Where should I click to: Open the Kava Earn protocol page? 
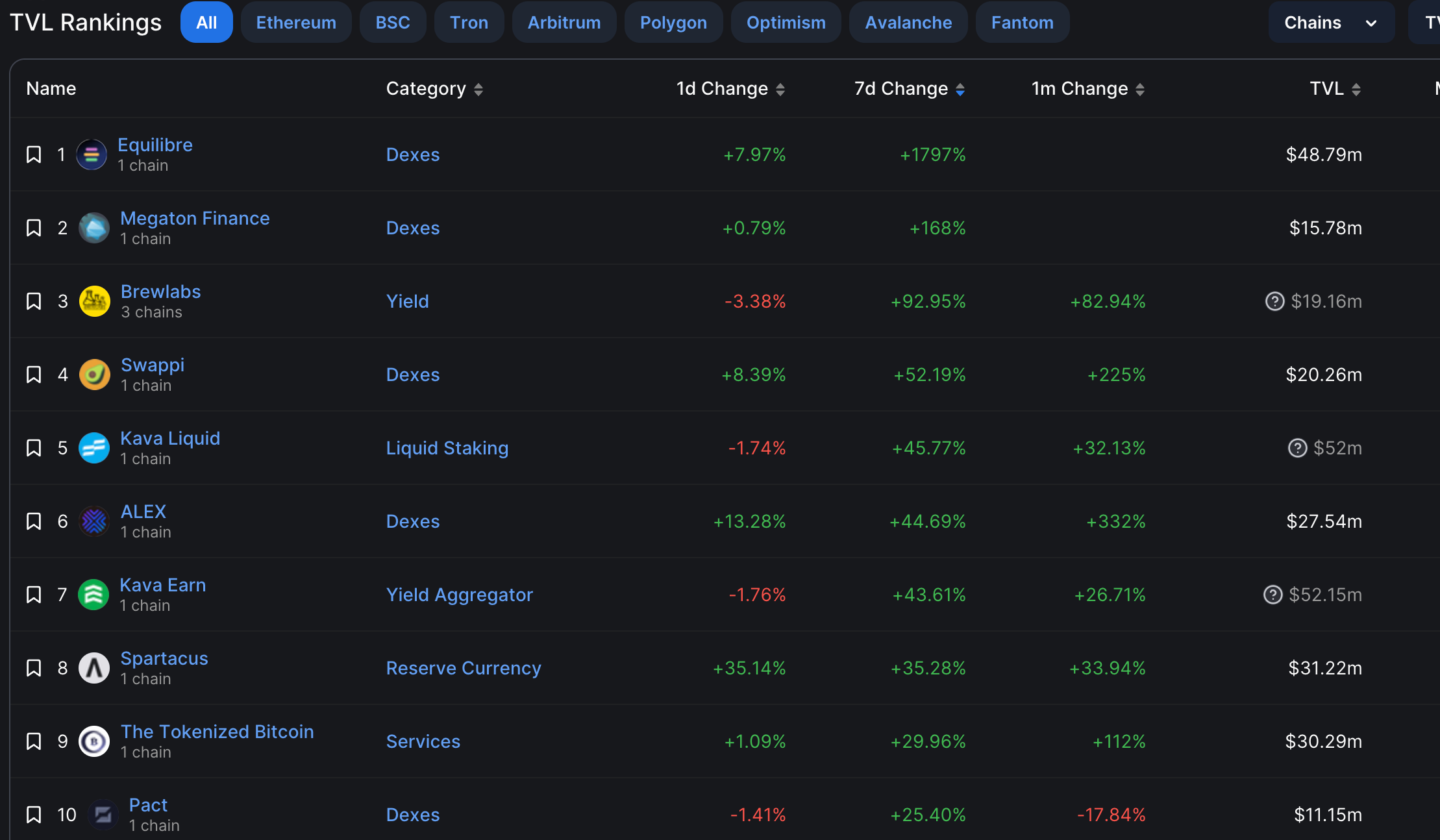click(x=162, y=585)
